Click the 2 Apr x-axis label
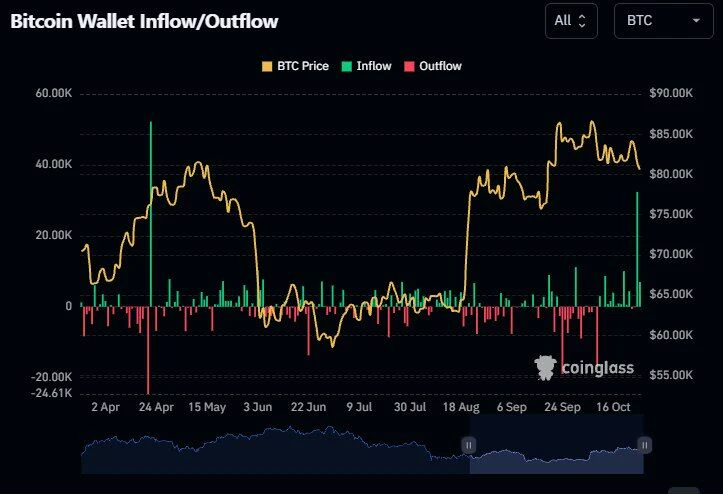 [x=106, y=407]
